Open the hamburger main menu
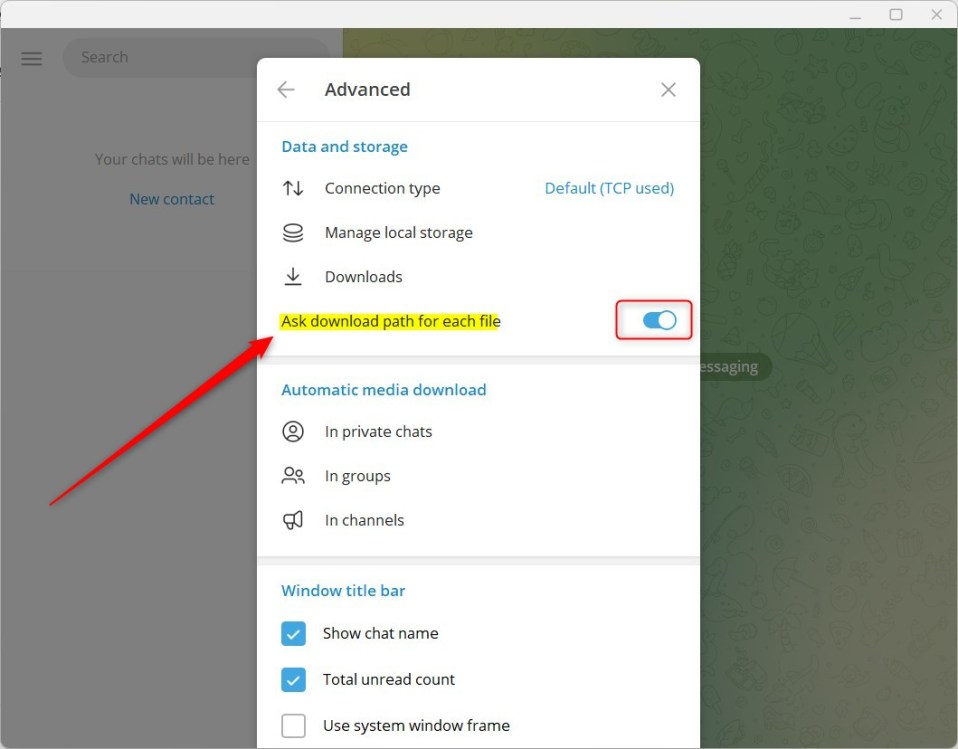 coord(32,59)
